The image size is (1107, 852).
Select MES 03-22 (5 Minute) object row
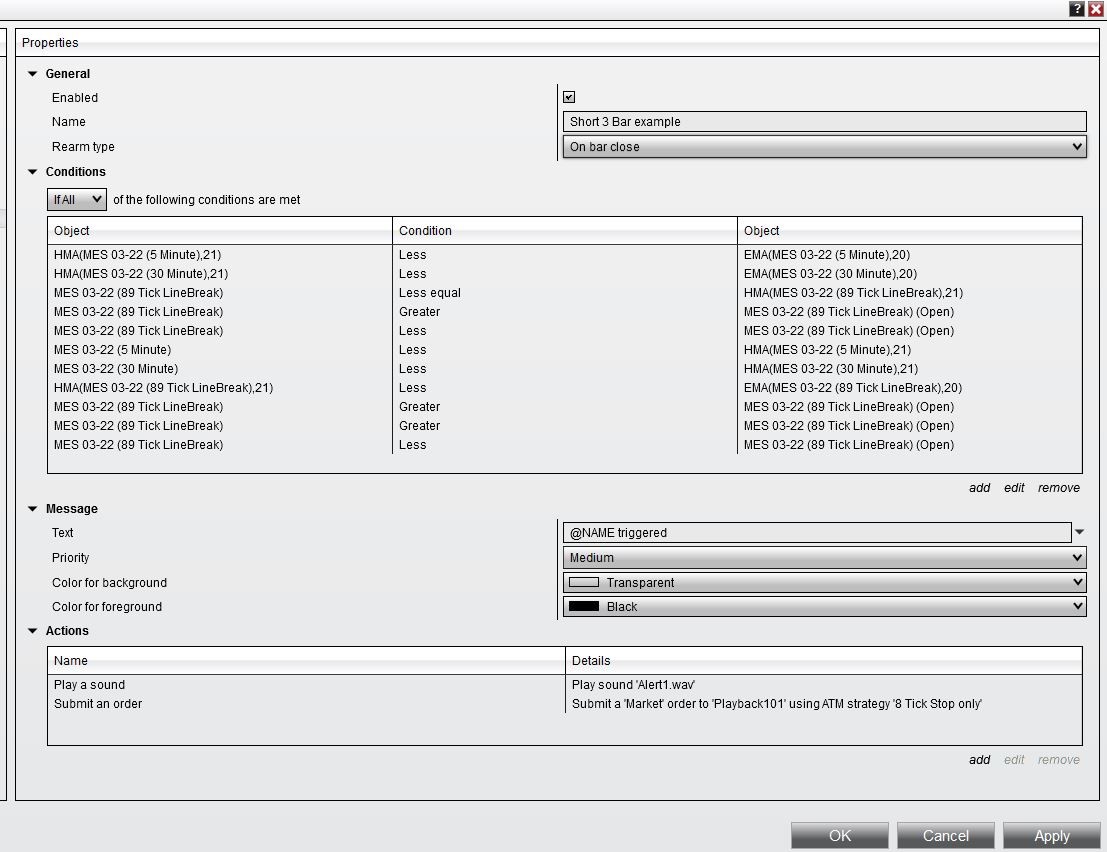point(112,350)
